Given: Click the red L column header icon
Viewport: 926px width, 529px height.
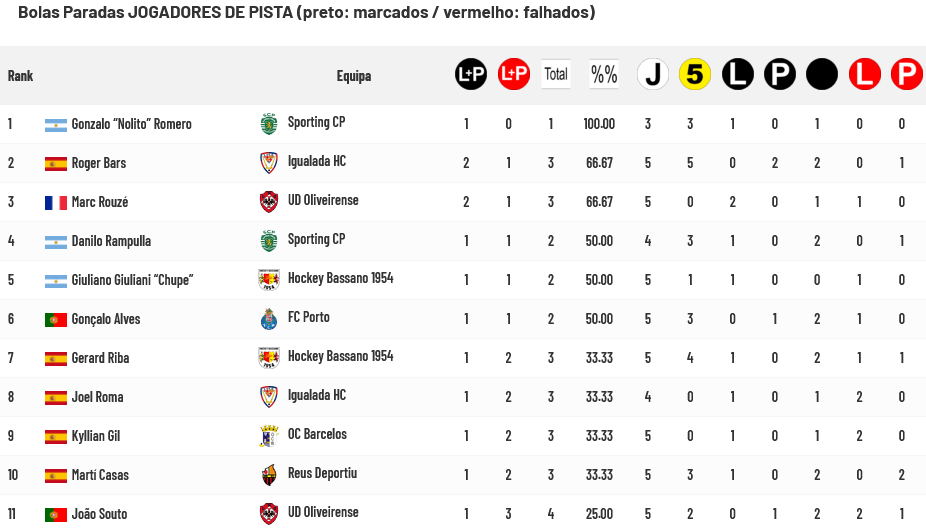Looking at the screenshot, I should (x=864, y=74).
